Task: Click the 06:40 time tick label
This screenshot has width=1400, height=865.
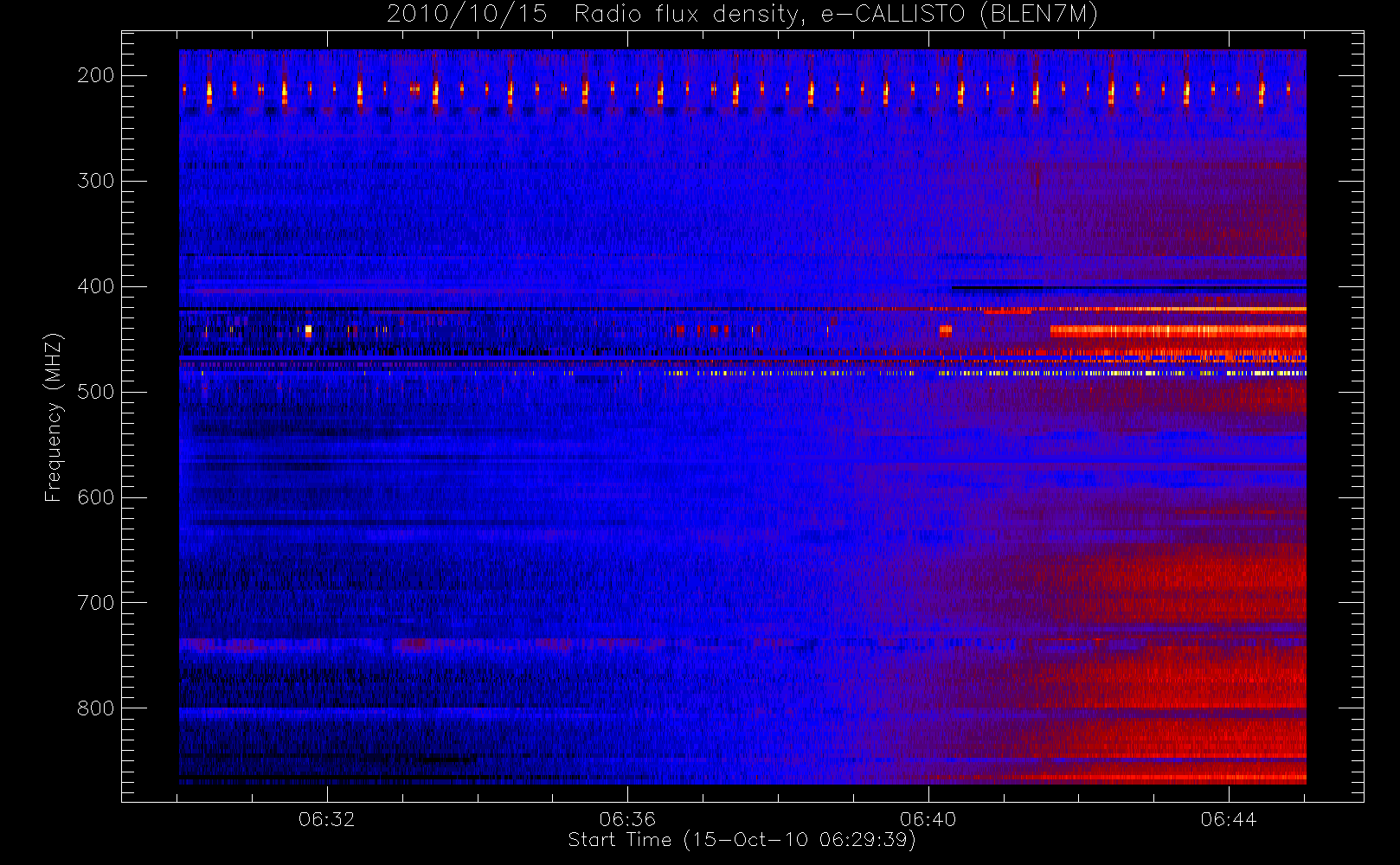Action: 928,819
